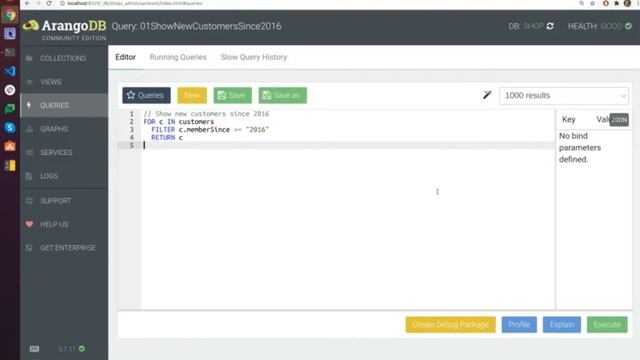
Task: Open Visual Studio Code from dock
Action: (x=10, y=71)
